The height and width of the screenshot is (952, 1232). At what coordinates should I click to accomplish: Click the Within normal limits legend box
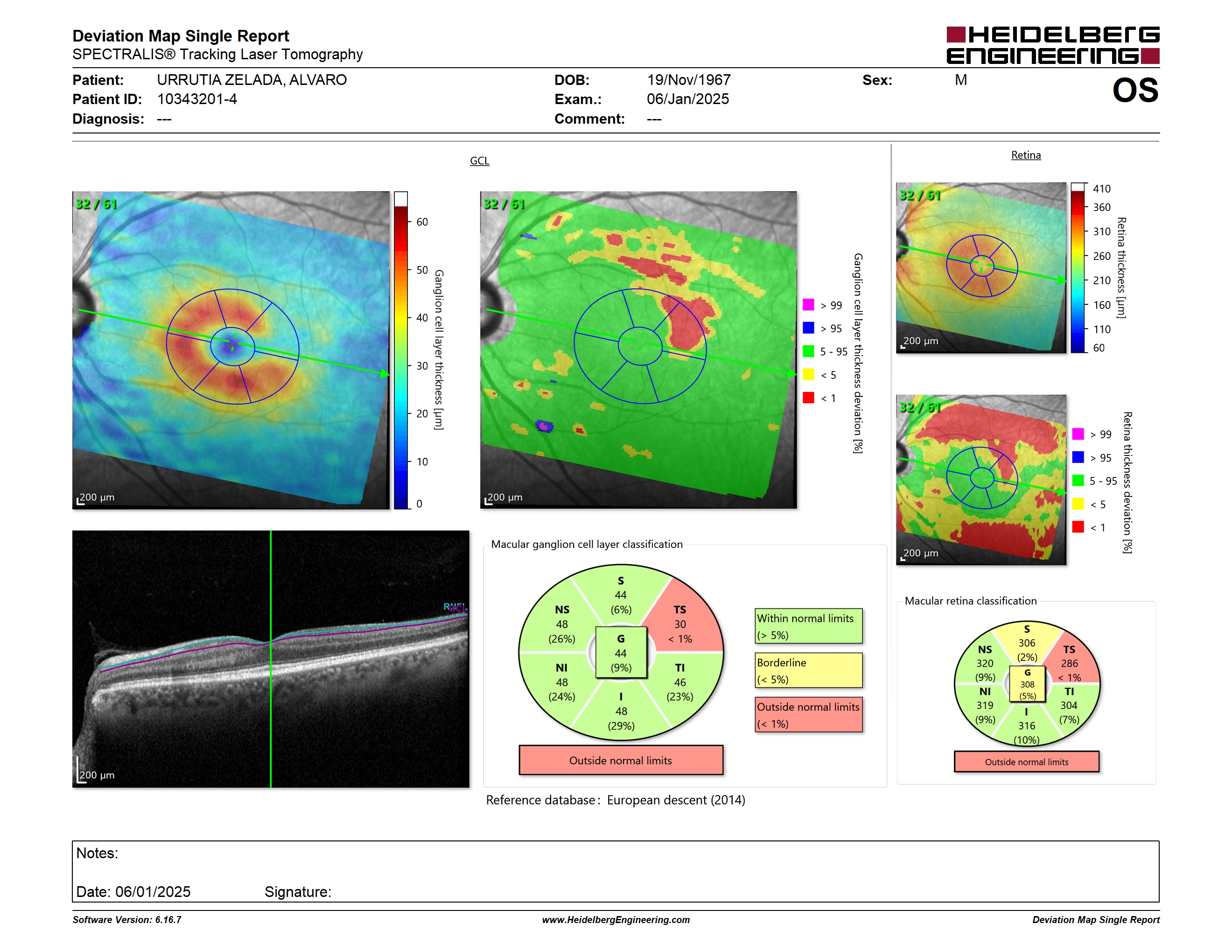pyautogui.click(x=808, y=626)
